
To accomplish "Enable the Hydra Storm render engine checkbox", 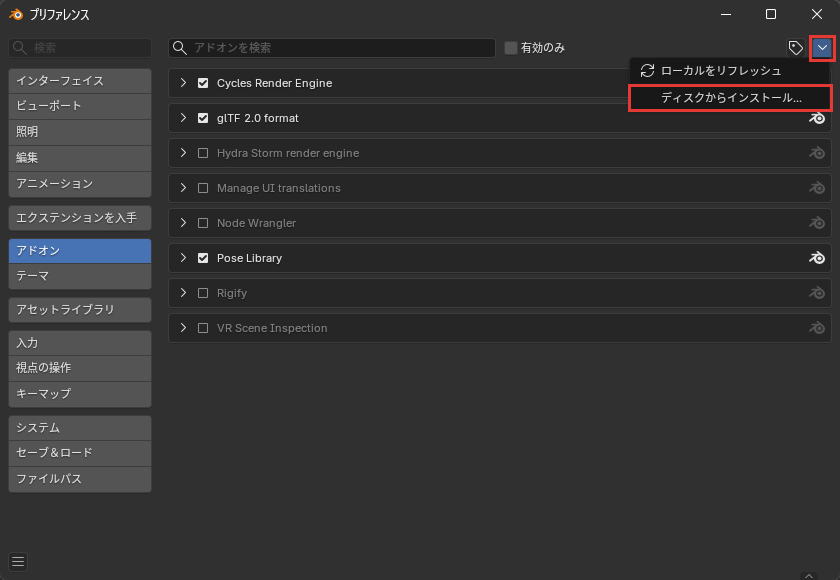I will pyautogui.click(x=203, y=153).
